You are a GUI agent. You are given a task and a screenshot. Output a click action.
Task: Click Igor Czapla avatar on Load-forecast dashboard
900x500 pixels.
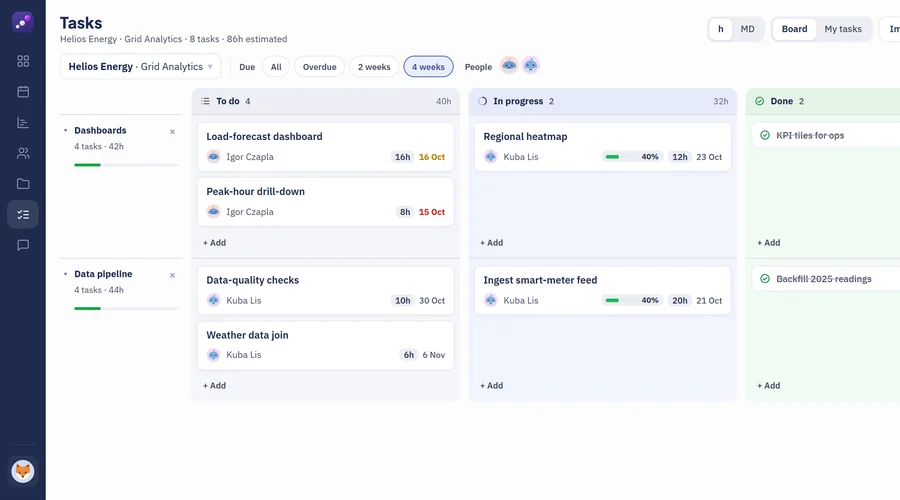pos(214,157)
